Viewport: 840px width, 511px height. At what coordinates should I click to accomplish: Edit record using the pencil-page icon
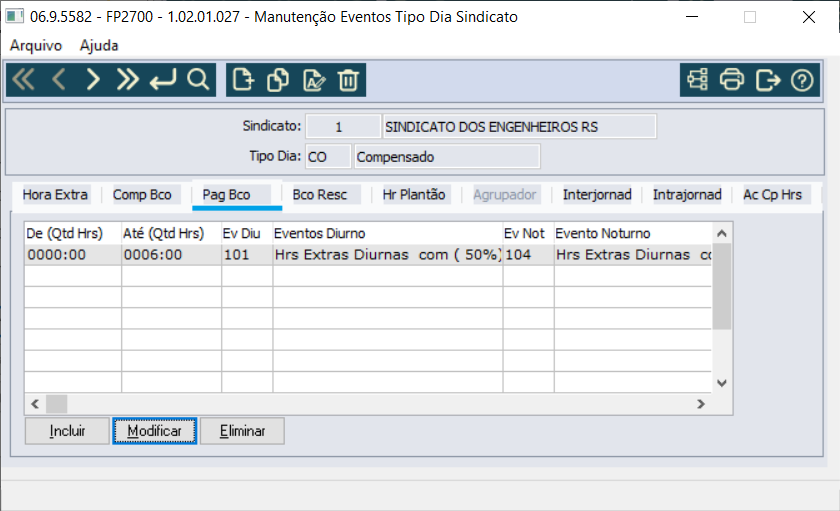tap(313, 80)
